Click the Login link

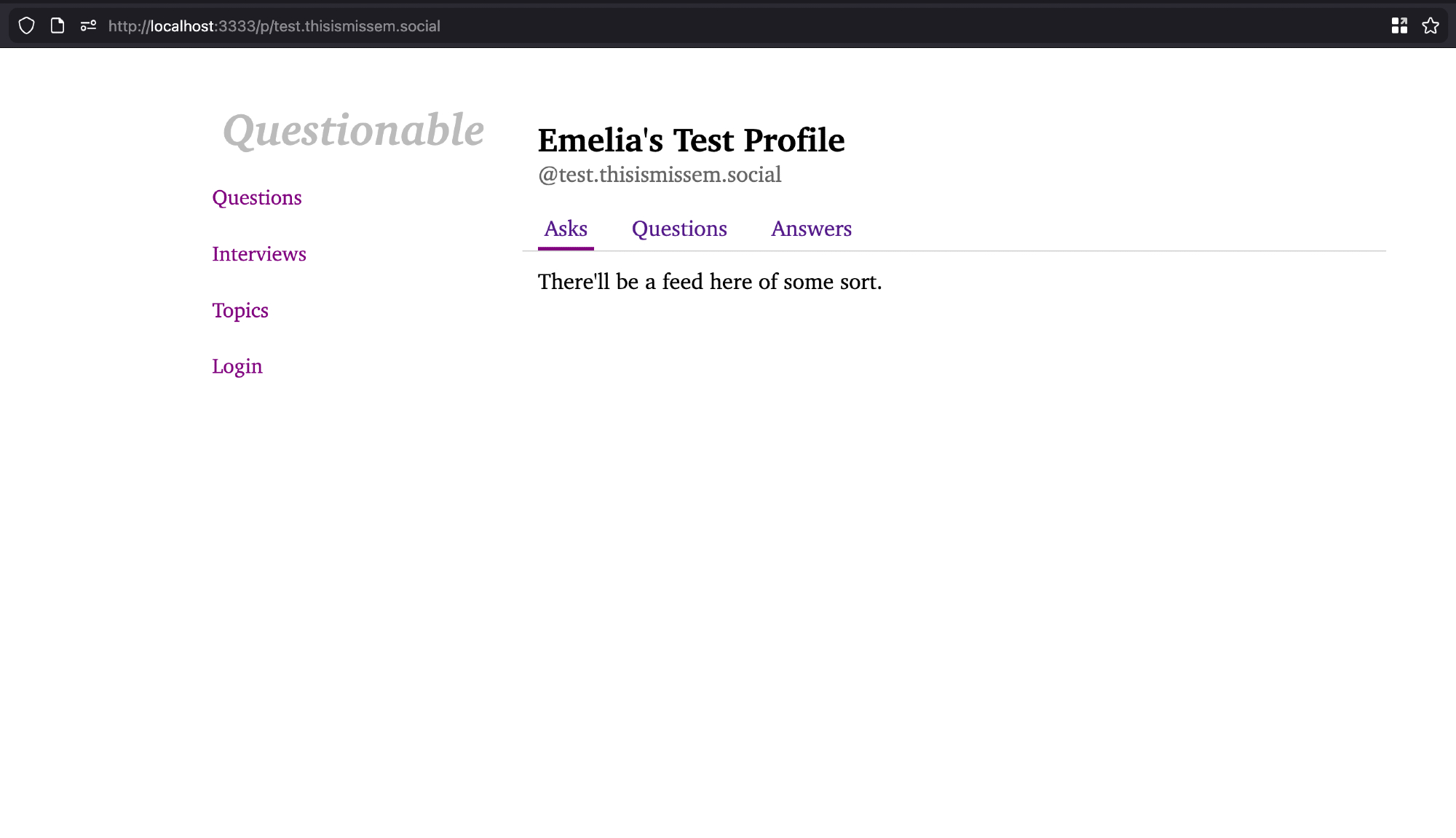(237, 366)
